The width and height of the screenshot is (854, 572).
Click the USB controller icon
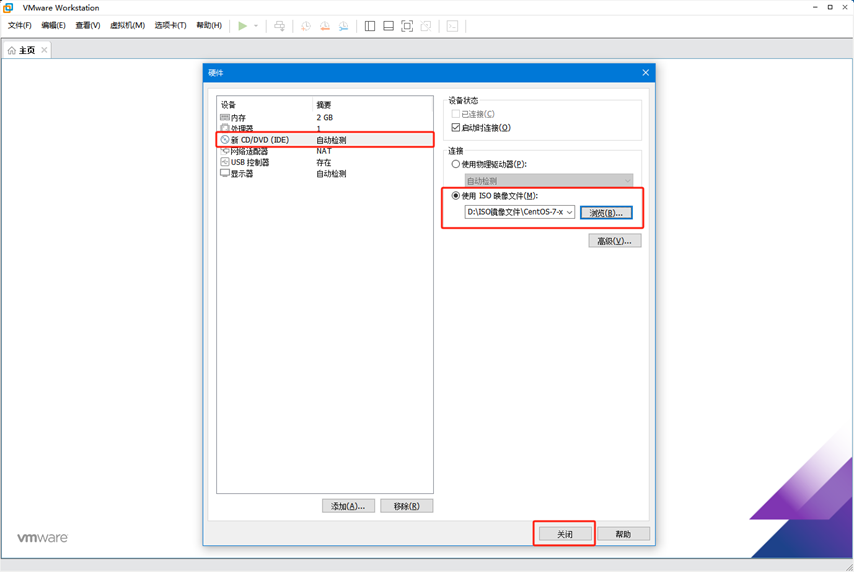click(x=225, y=162)
